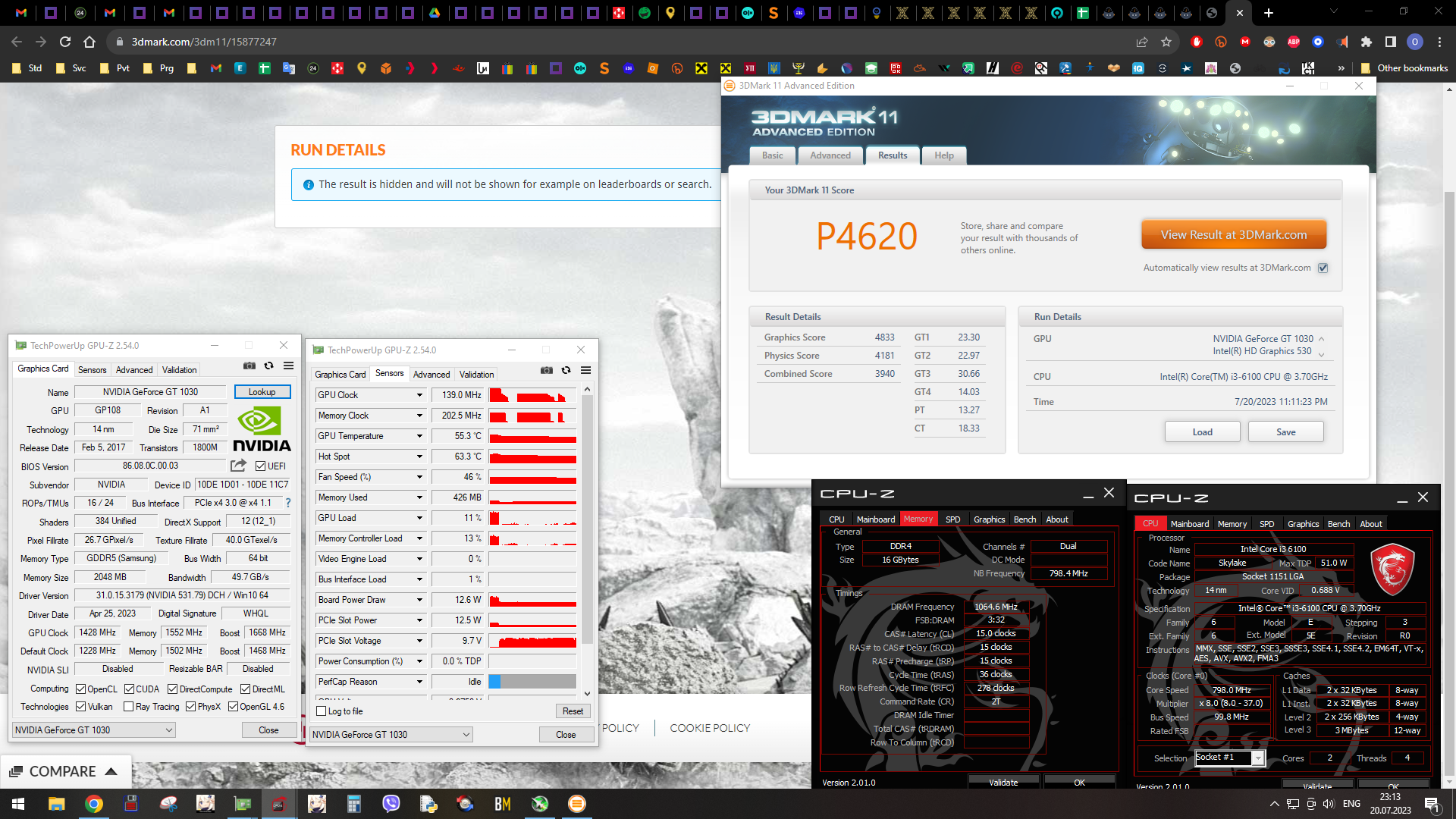This screenshot has width=1456, height=819.
Task: Bookmark this page with the star icon
Action: (x=1166, y=42)
